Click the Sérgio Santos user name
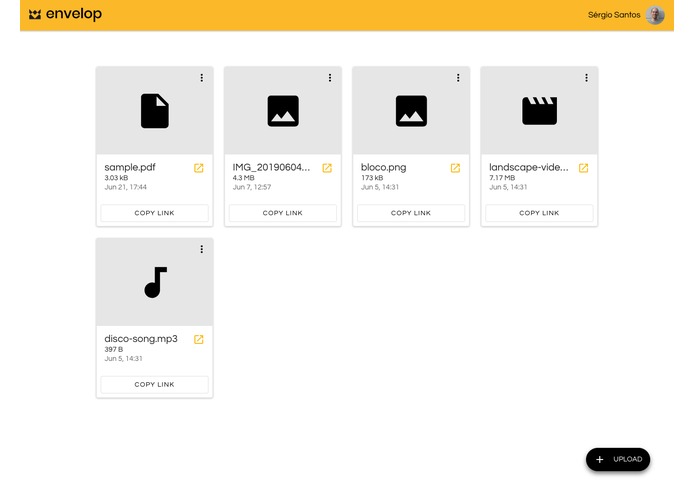The height and width of the screenshot is (494, 695). pos(614,15)
